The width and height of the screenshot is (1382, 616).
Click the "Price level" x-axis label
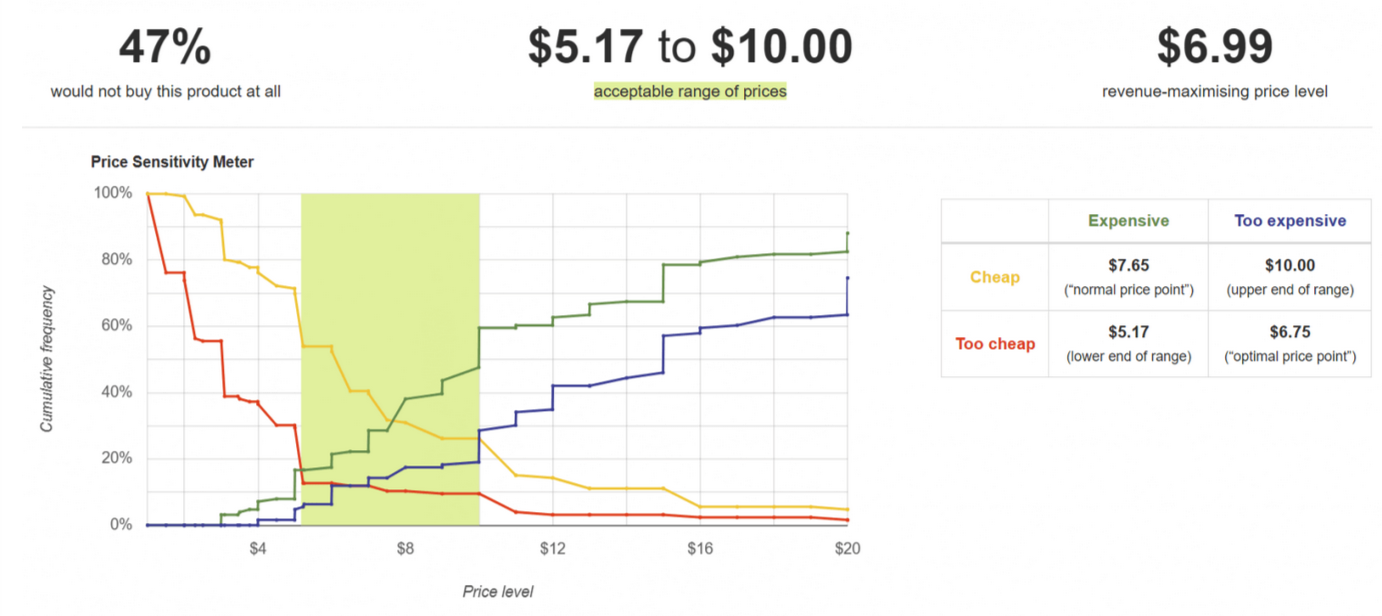click(498, 591)
